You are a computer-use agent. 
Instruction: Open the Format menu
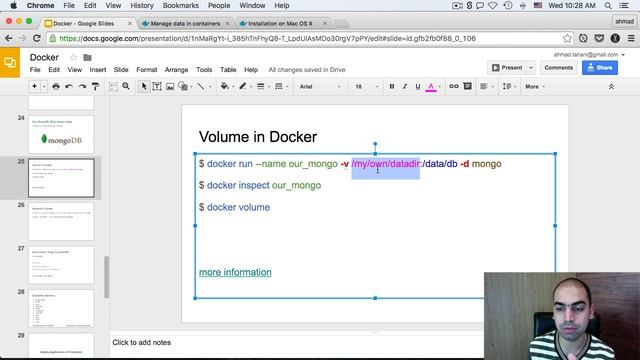147,70
